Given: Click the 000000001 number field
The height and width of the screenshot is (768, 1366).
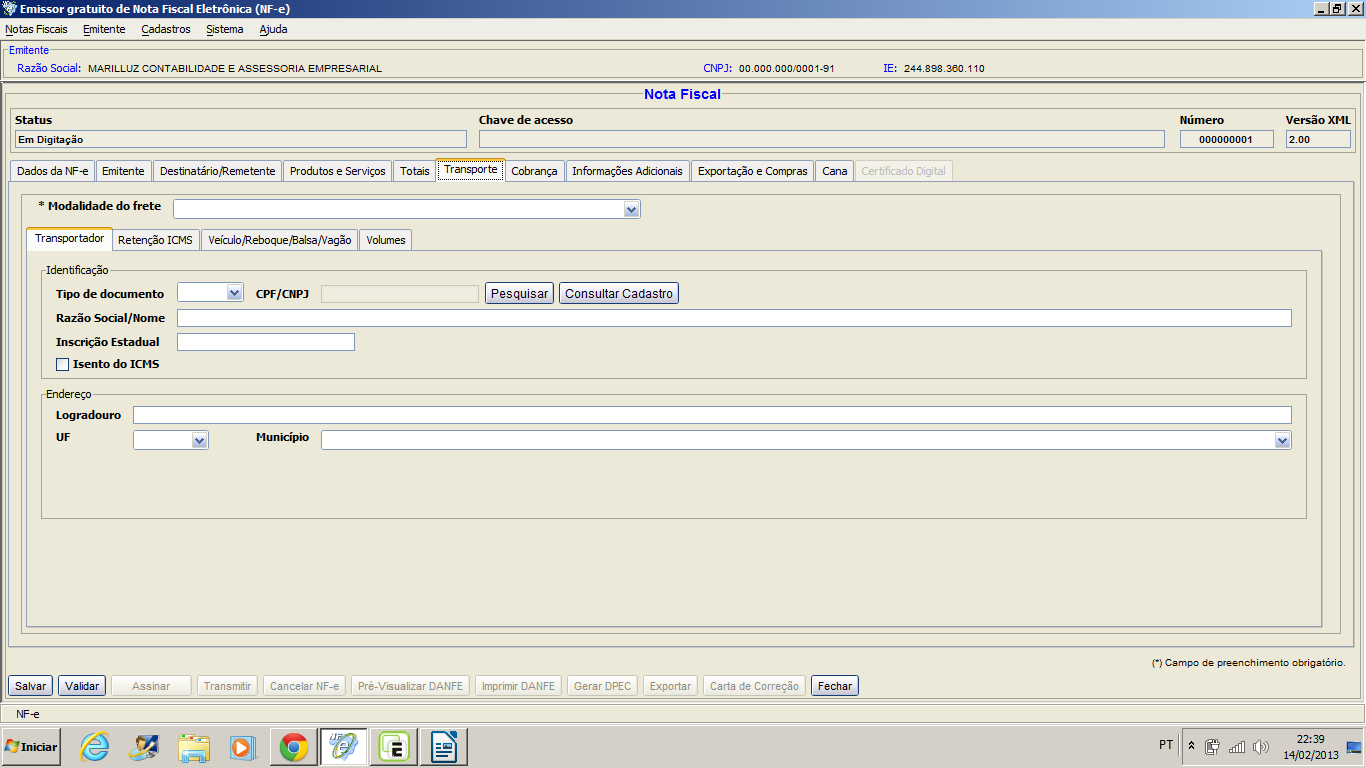Looking at the screenshot, I should point(1227,139).
